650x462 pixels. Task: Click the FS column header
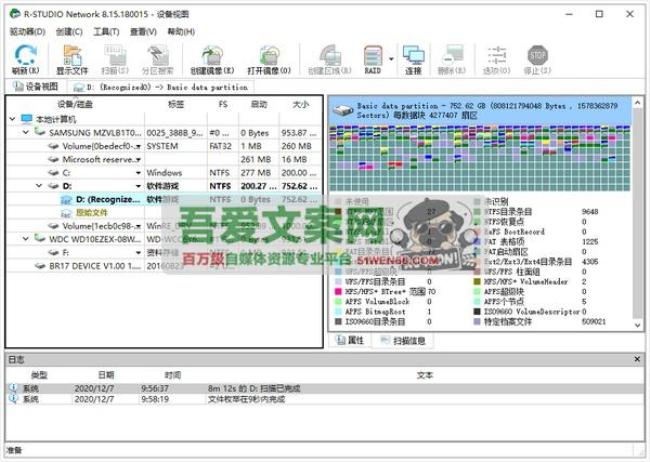[223, 104]
